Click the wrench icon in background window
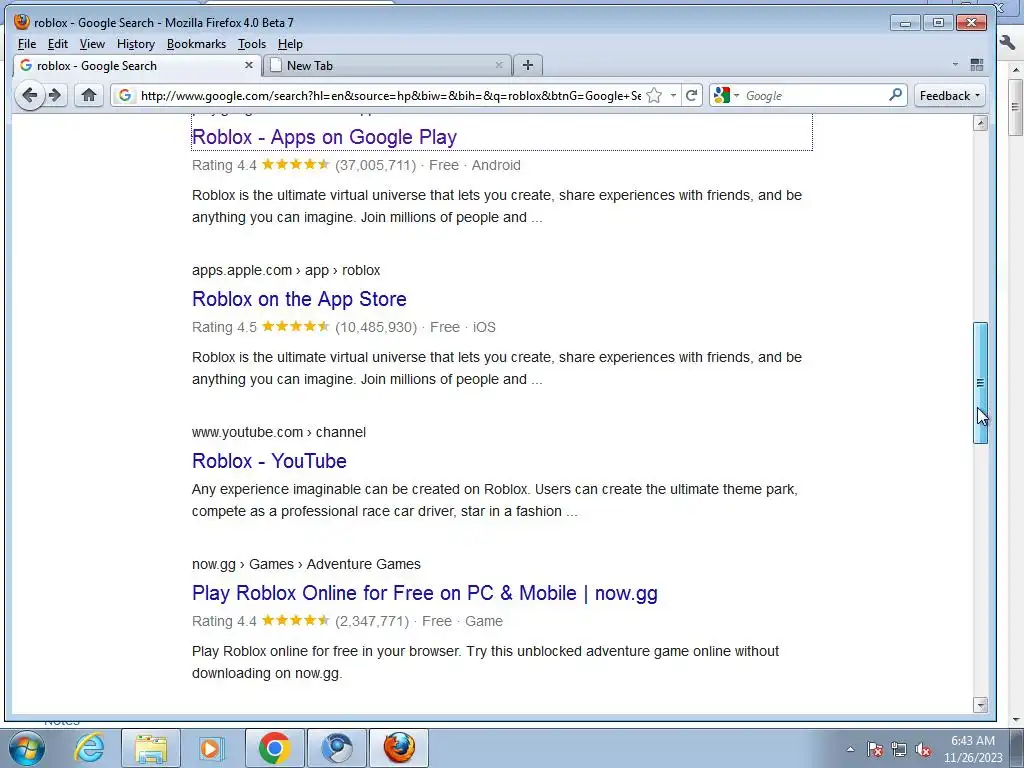 (1007, 43)
